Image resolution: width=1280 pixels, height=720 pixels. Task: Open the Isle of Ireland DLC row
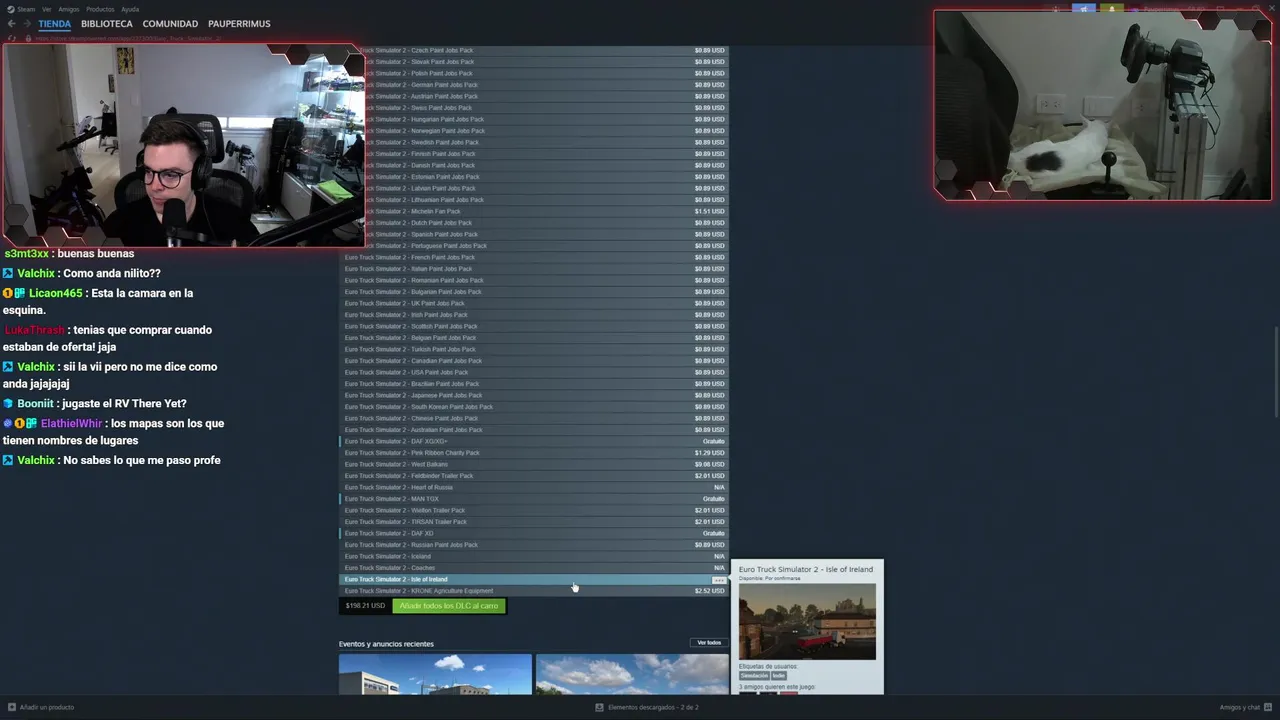coord(534,579)
